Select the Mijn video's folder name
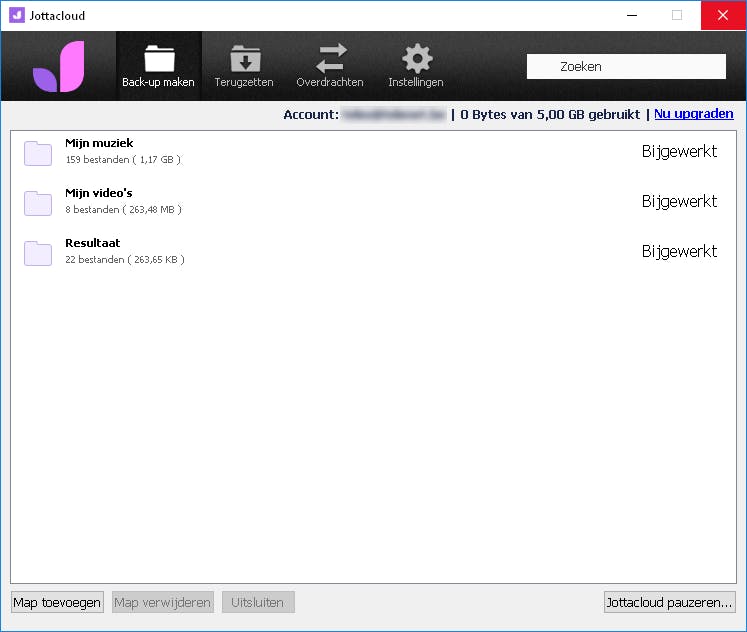Viewport: 747px width, 632px height. [x=99, y=193]
